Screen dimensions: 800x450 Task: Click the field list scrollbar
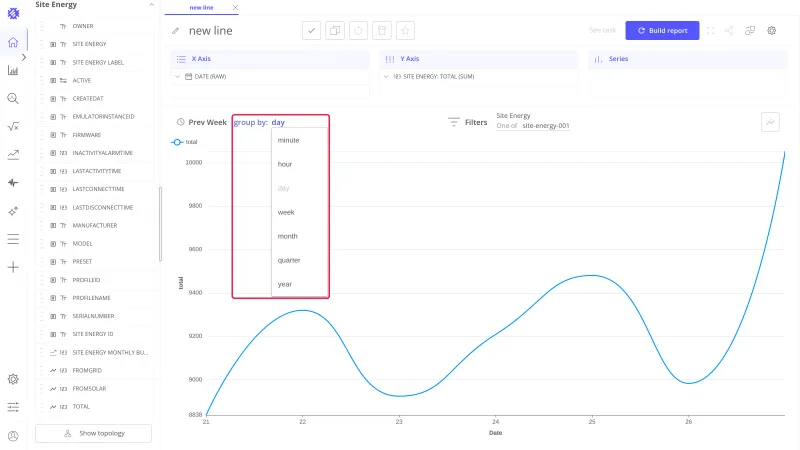160,223
